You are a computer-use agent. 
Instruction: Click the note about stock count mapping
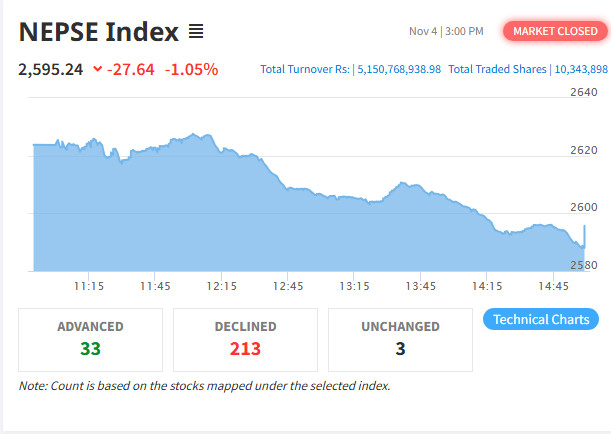point(204,386)
